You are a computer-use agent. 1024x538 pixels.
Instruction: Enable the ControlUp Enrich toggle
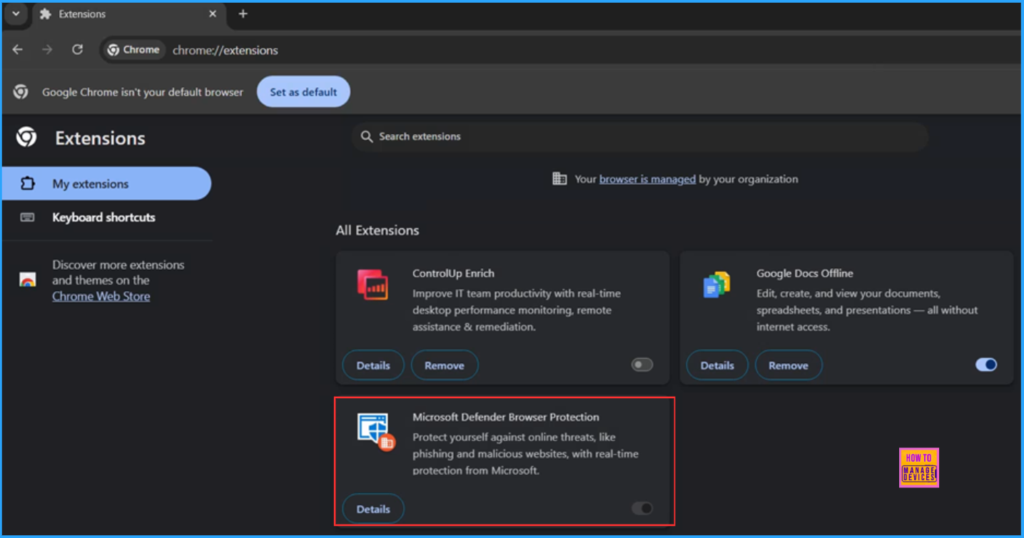coord(642,365)
